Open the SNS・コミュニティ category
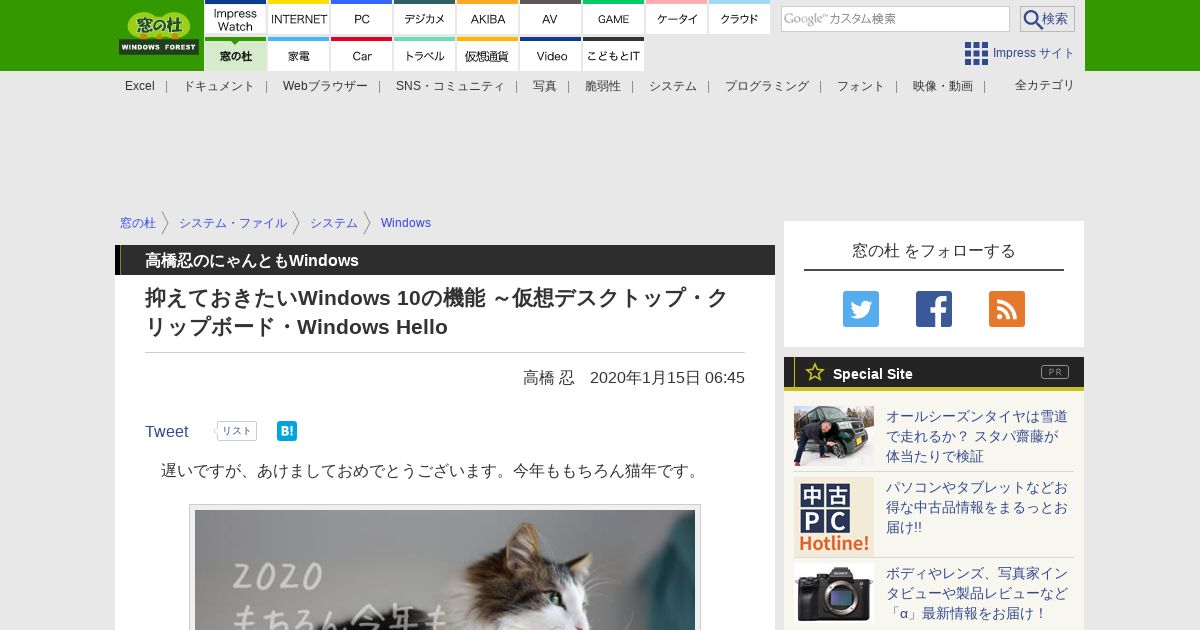The width and height of the screenshot is (1200, 630). 450,86
